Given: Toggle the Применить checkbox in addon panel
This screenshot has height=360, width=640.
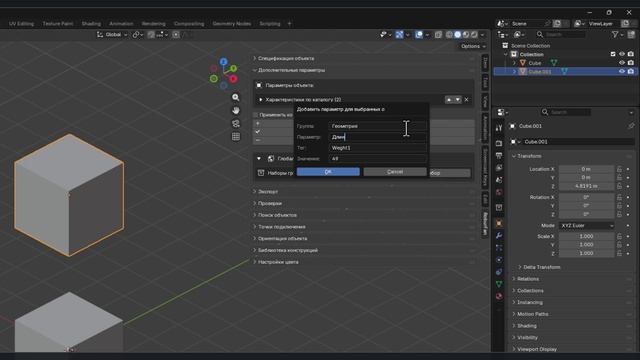Looking at the screenshot, I should click(x=256, y=115).
